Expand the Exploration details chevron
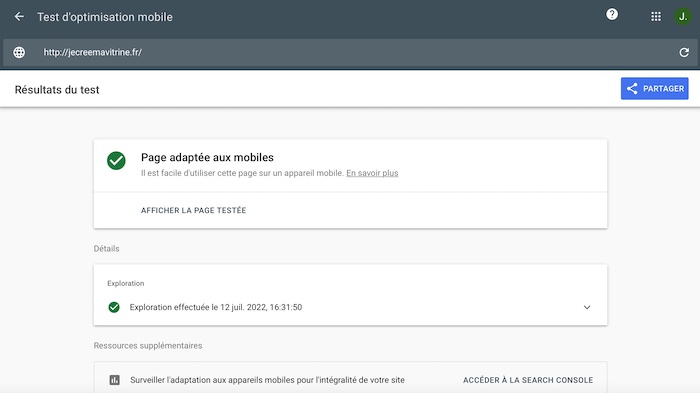The width and height of the screenshot is (700, 393). click(587, 307)
